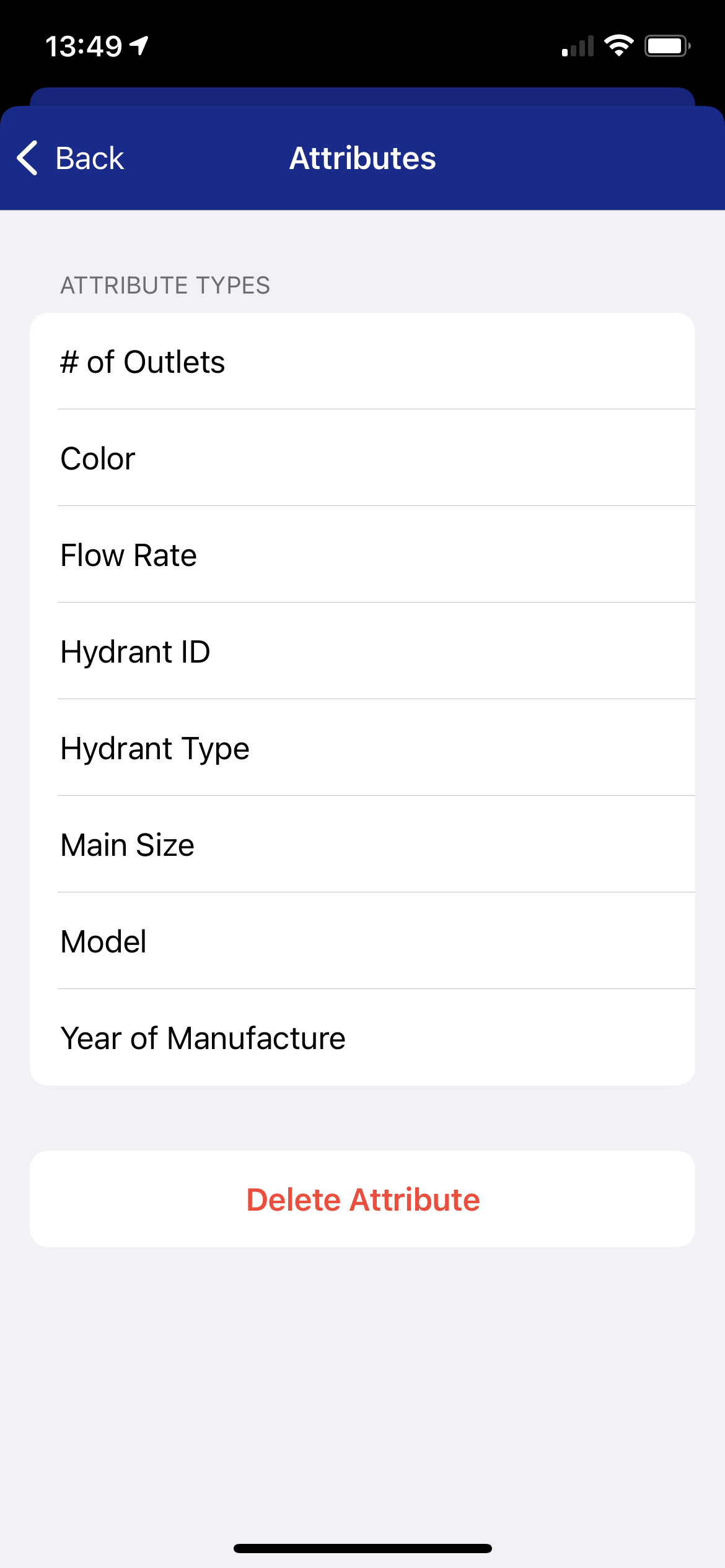Tap the location services arrow icon

tap(139, 45)
